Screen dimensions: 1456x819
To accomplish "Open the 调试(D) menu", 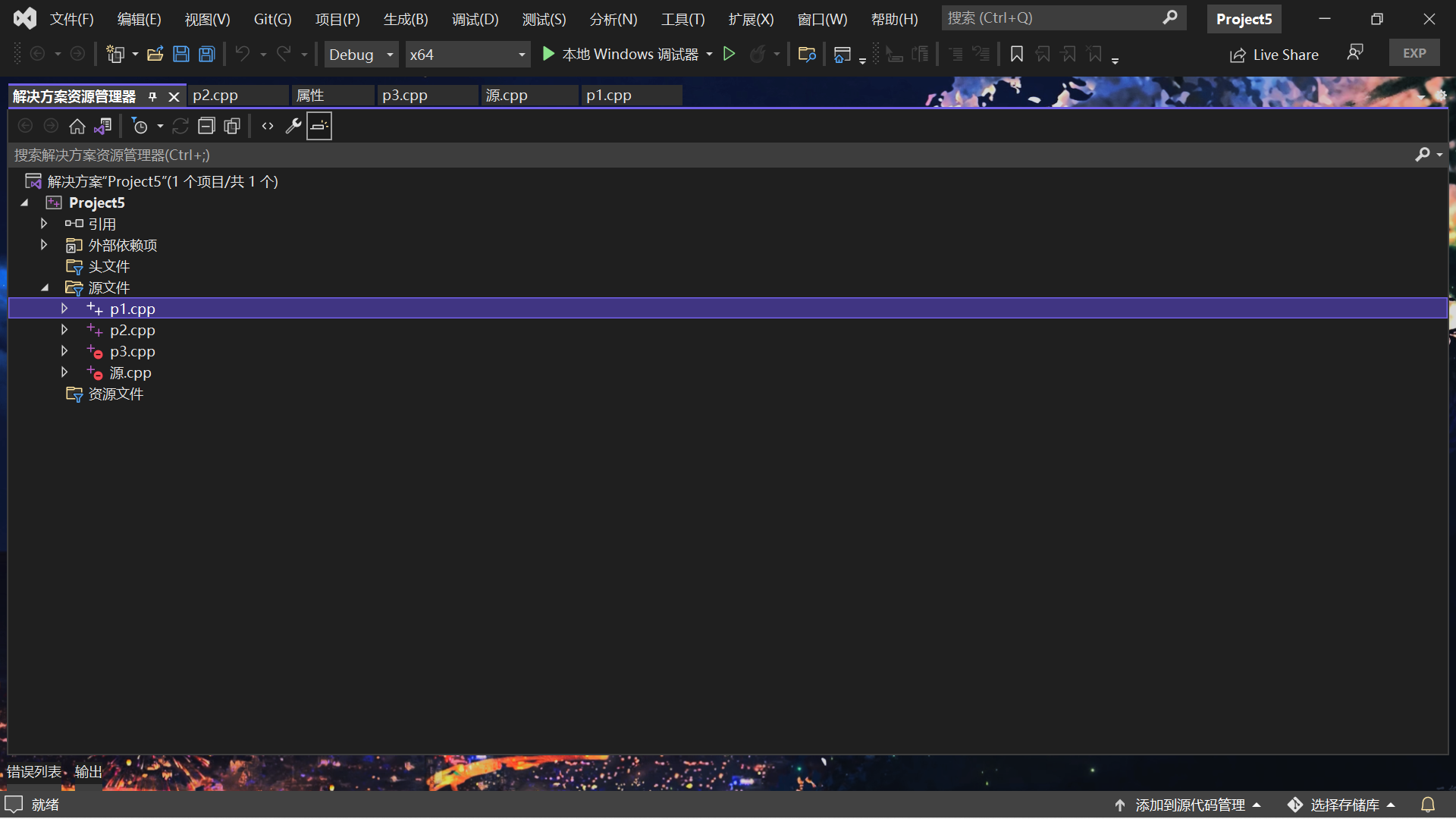I will point(475,19).
